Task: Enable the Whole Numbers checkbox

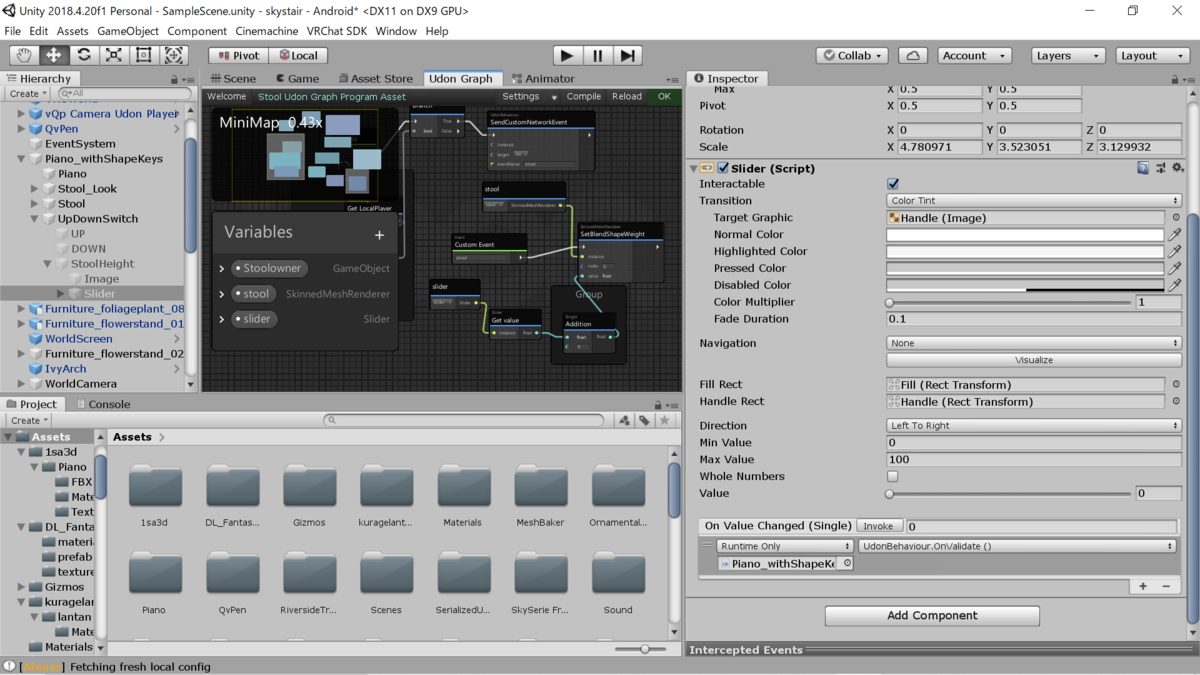Action: click(x=893, y=476)
